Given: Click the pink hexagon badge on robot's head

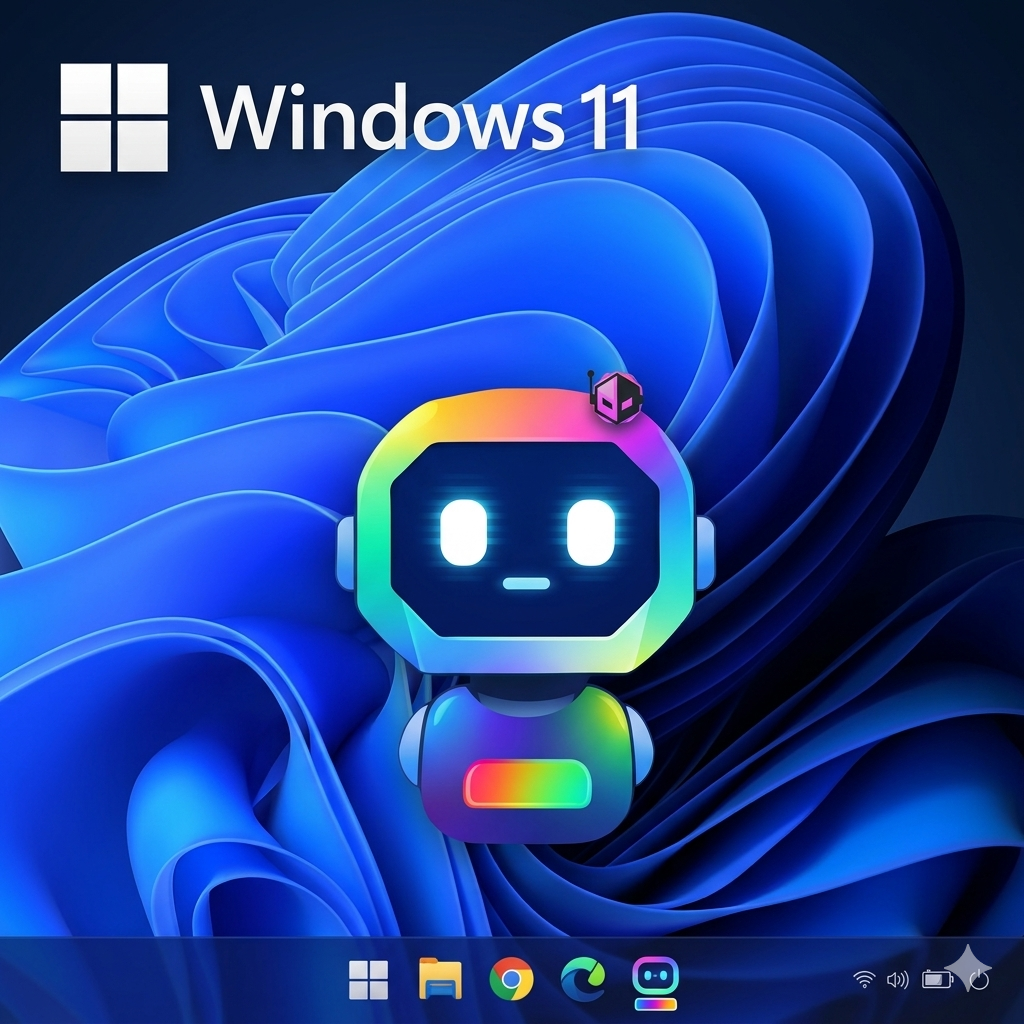Looking at the screenshot, I should point(613,396).
